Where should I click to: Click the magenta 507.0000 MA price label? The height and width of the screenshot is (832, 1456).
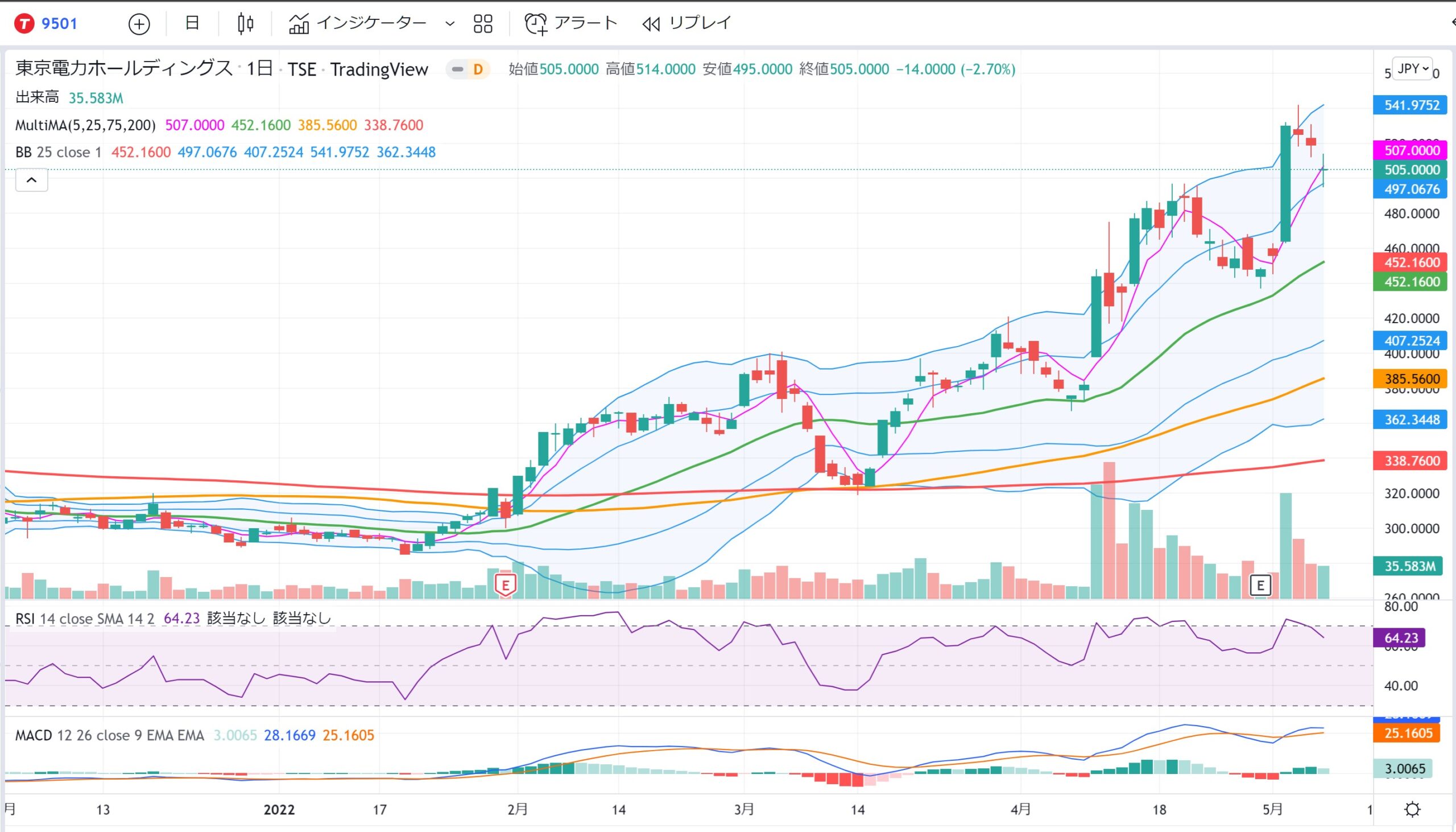pyautogui.click(x=1410, y=150)
